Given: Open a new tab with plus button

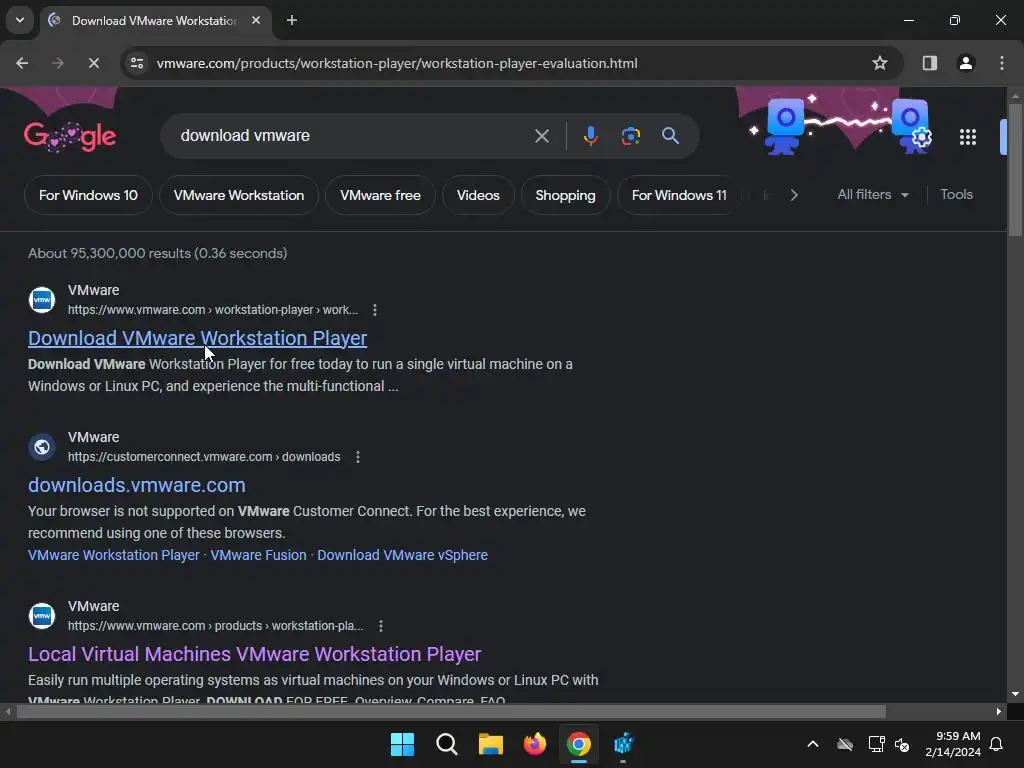Looking at the screenshot, I should pyautogui.click(x=292, y=20).
